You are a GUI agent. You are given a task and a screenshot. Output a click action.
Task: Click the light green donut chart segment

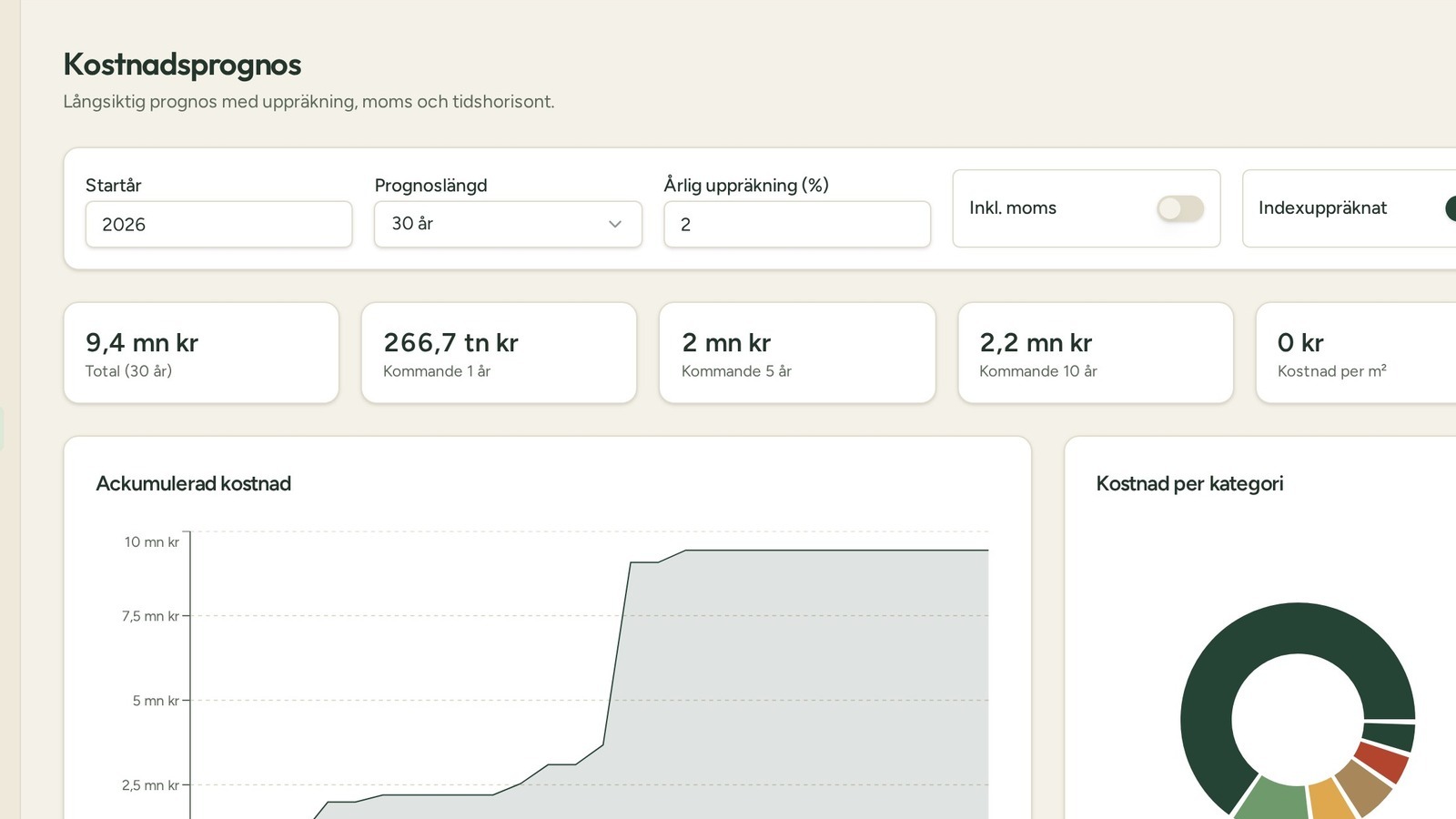pyautogui.click(x=1274, y=801)
